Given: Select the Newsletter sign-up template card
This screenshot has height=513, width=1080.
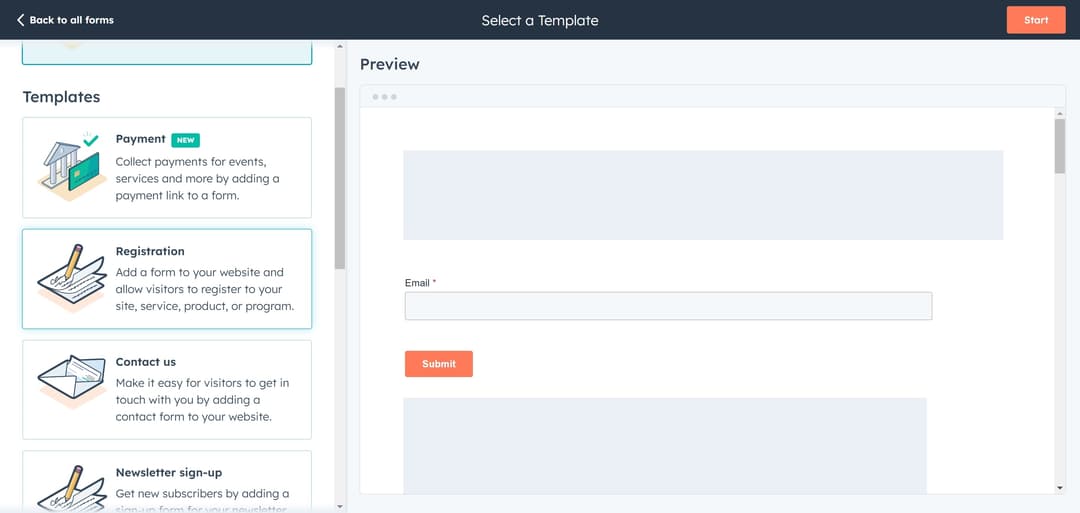Looking at the screenshot, I should (167, 481).
